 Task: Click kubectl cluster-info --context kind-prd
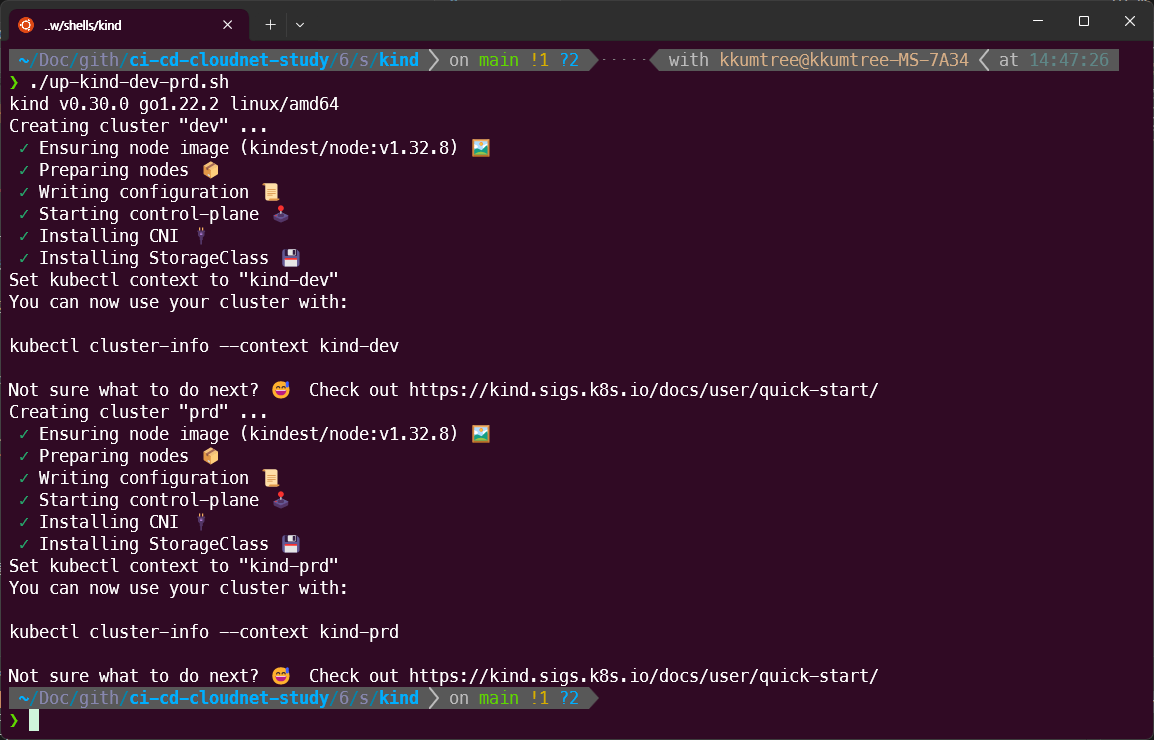(204, 632)
